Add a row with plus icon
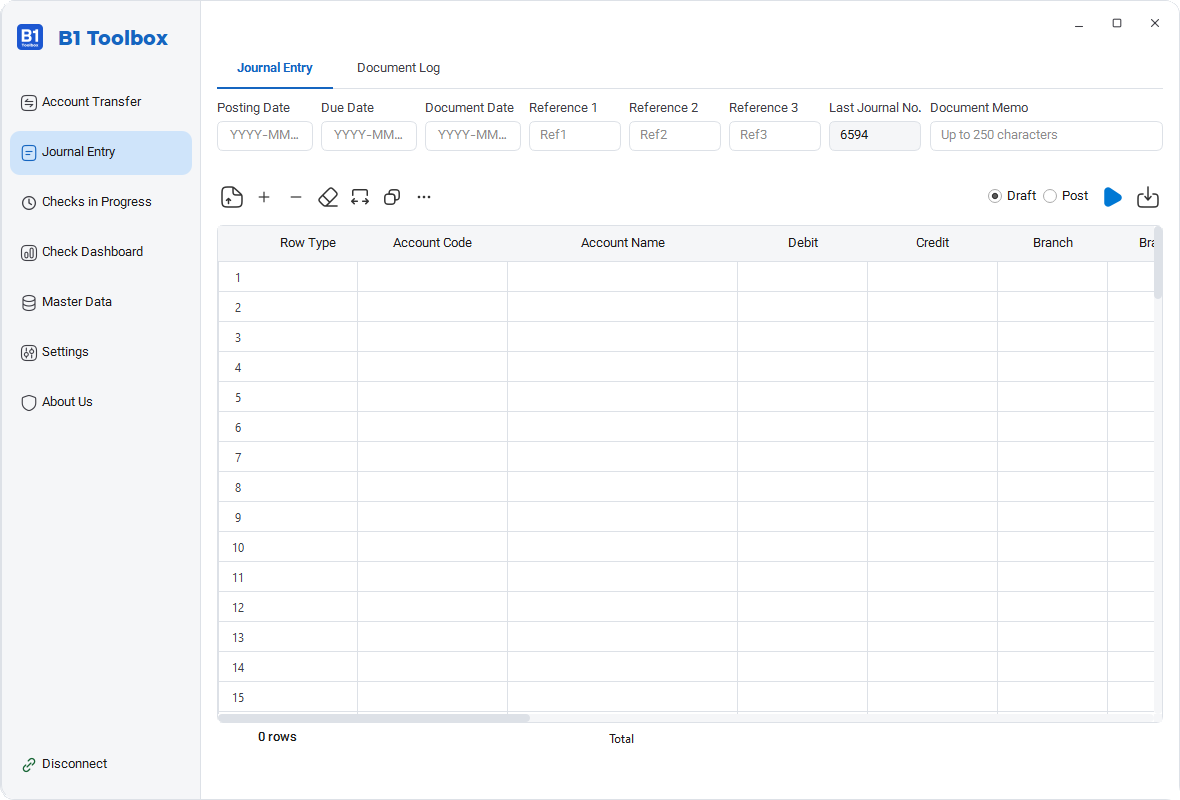Viewport: 1180px width, 800px height. [264, 197]
